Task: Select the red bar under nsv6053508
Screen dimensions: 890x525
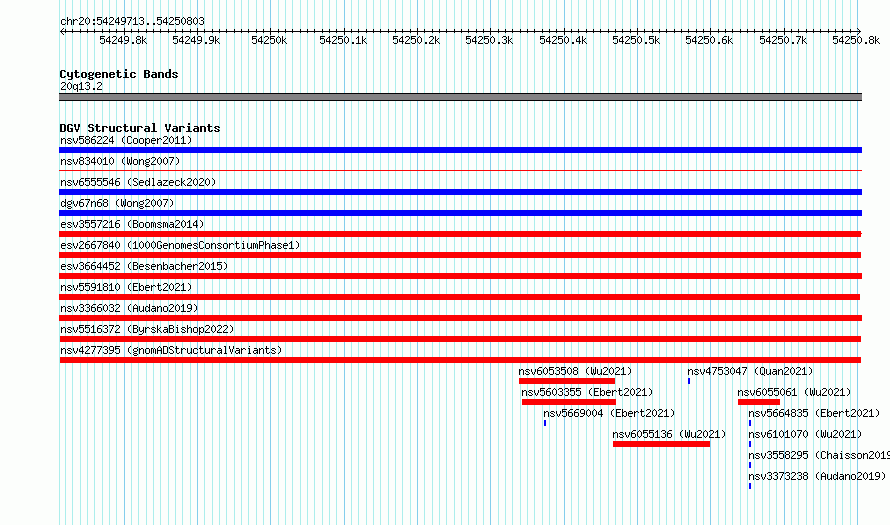Action: coord(567,381)
